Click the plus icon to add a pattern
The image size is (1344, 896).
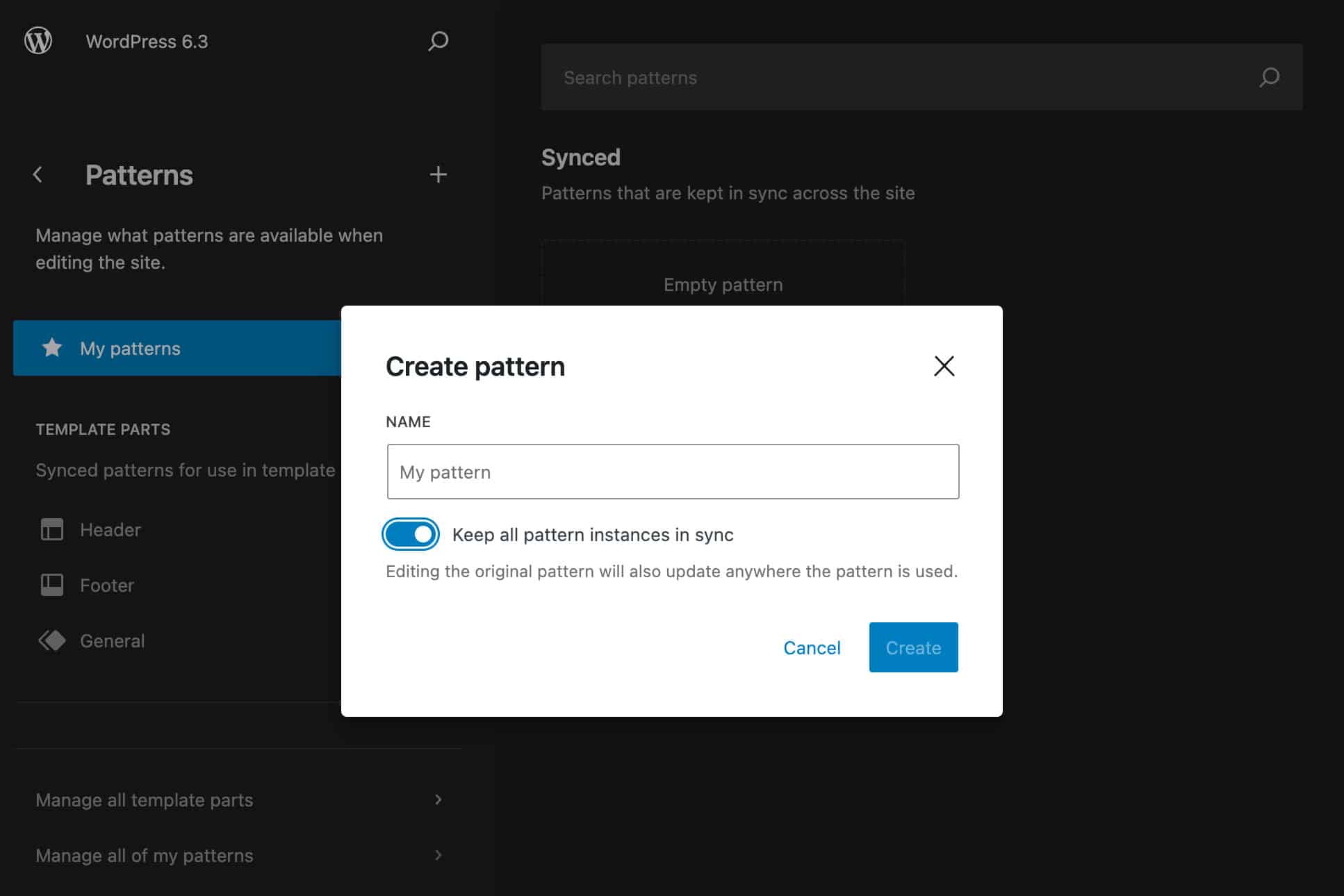[438, 175]
